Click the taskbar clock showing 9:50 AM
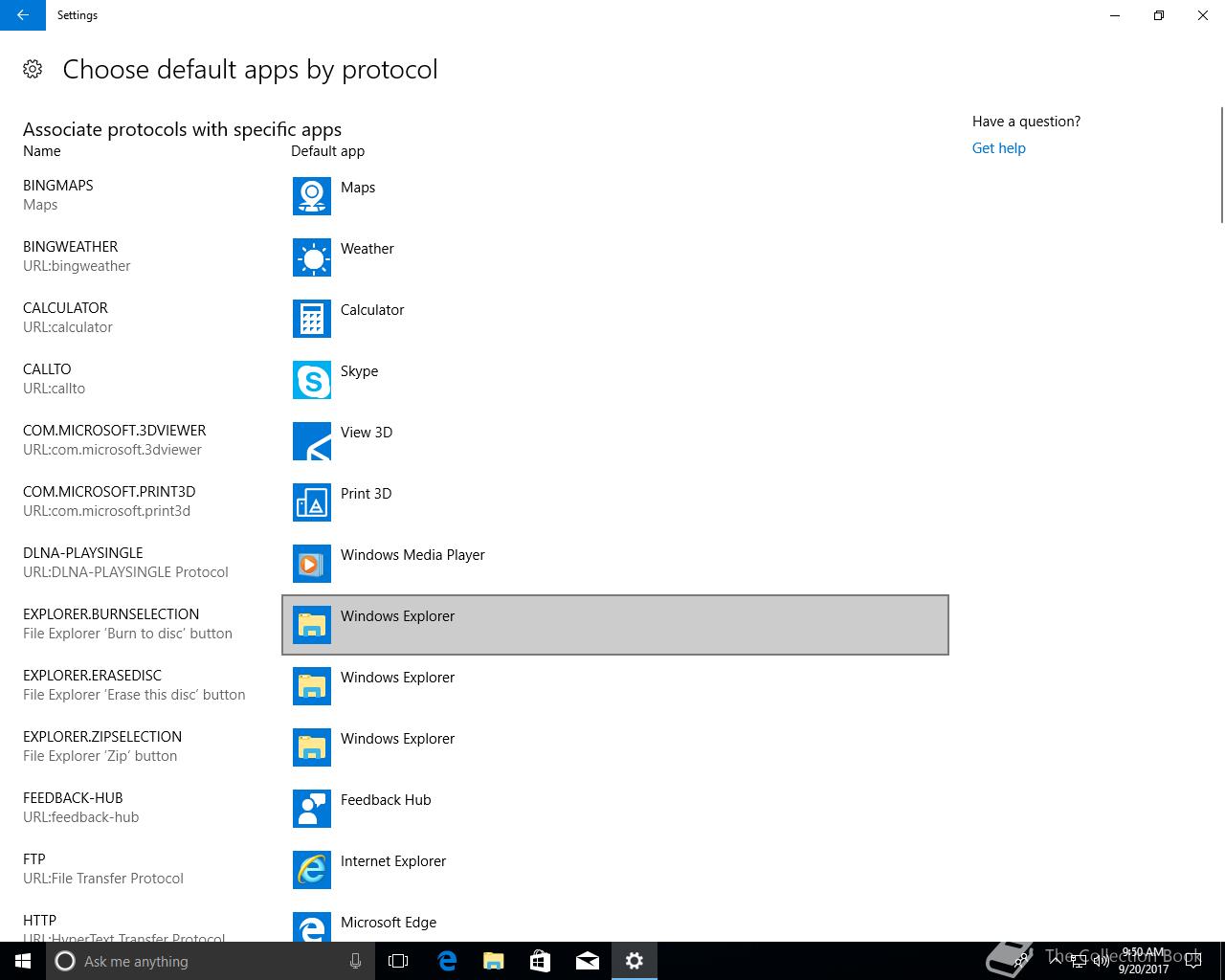The height and width of the screenshot is (980, 1225). [1144, 961]
